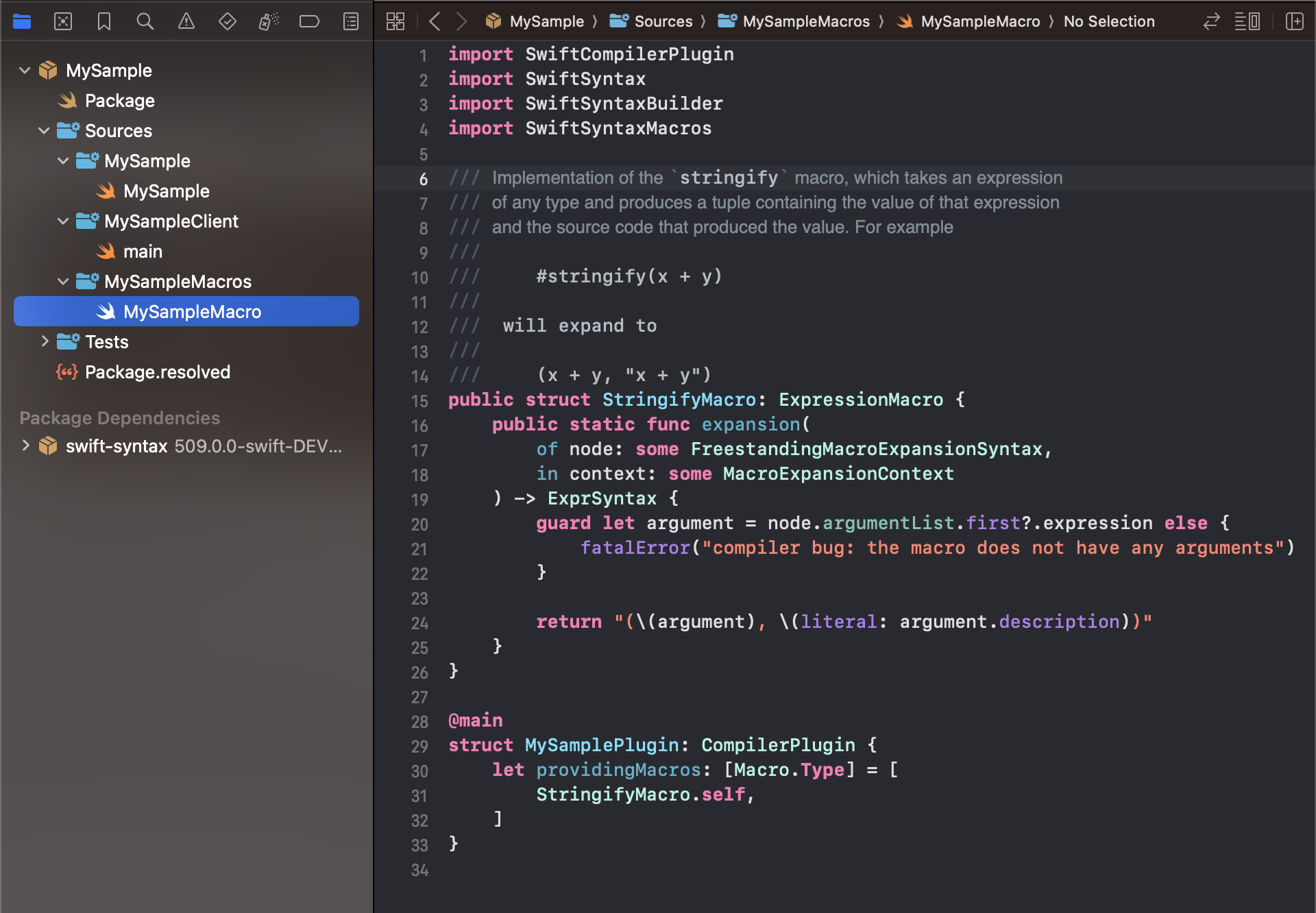Open the Breakpoint navigator
This screenshot has width=1316, height=913.
[x=309, y=21]
